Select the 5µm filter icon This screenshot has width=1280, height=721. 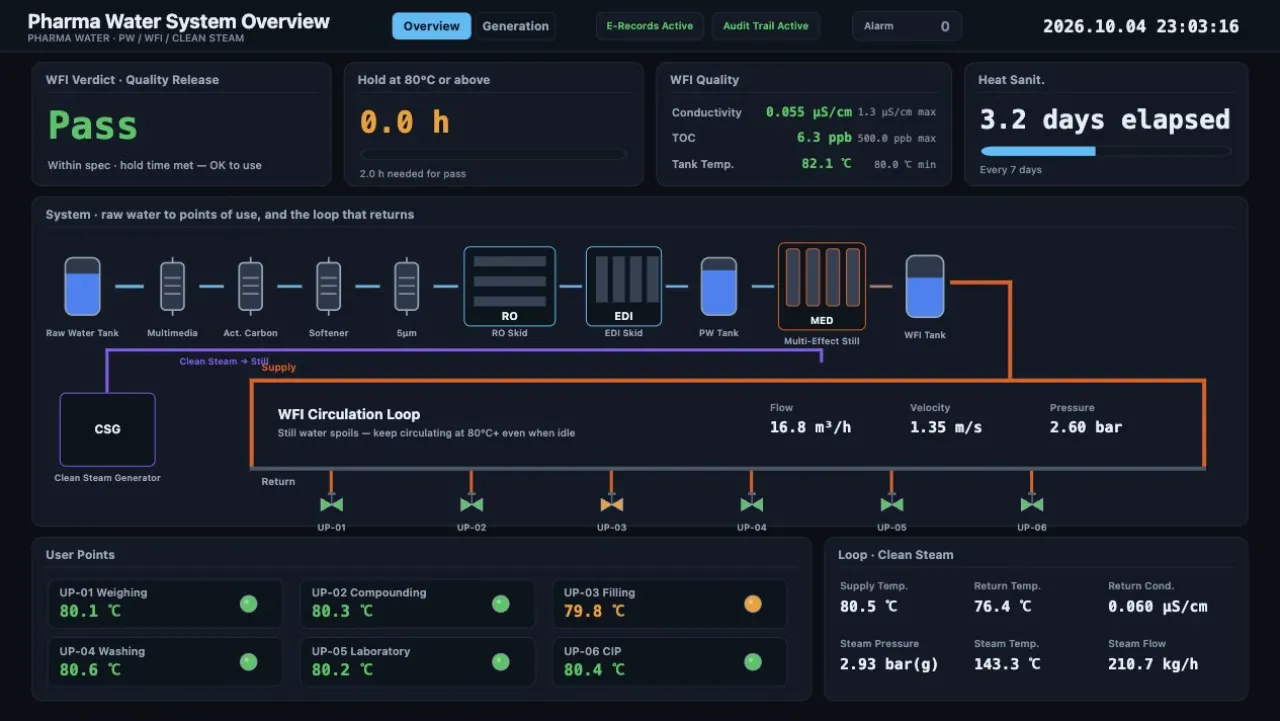click(x=406, y=286)
